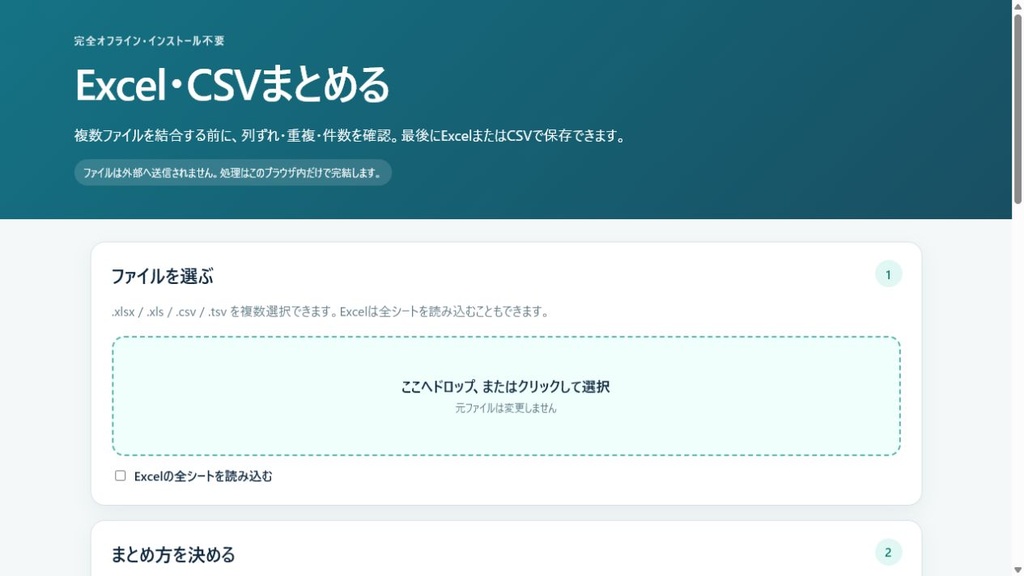
Task: Click the ファイルを選ぶ heading
Action: (162, 276)
